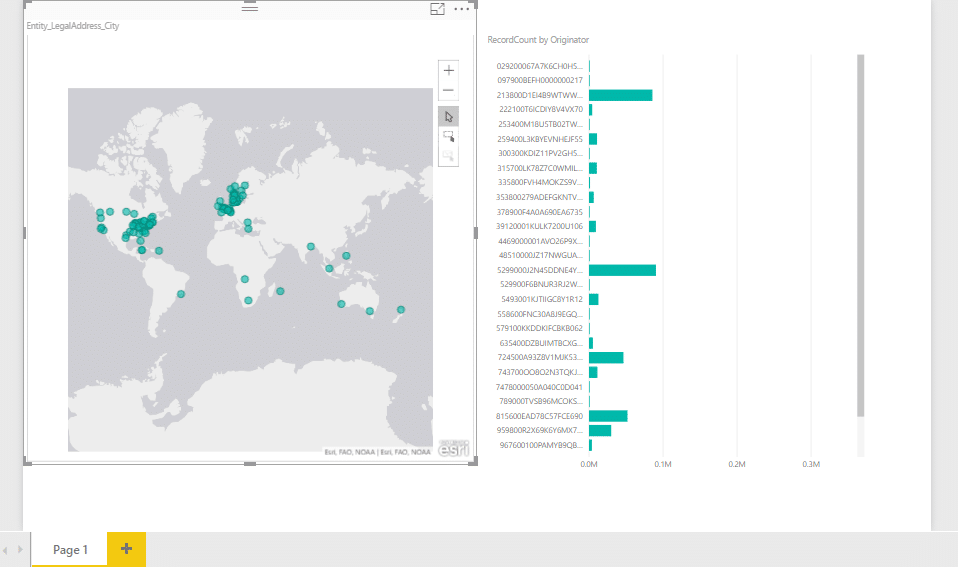
Task: Grab the visual's drag handle at top
Action: [x=250, y=8]
